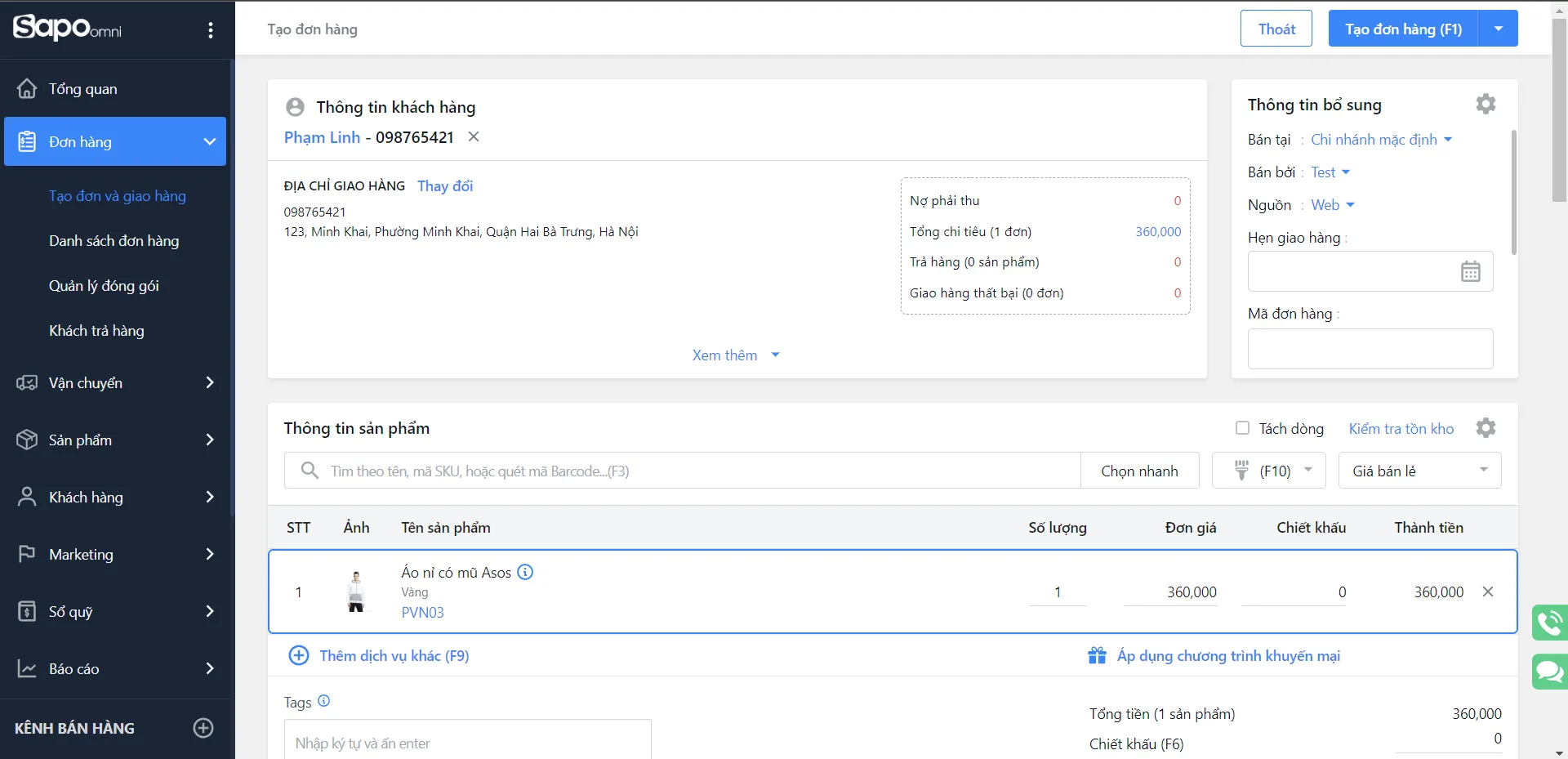Open product SKU PVN03 link
The width and height of the screenshot is (1568, 759).
point(422,613)
